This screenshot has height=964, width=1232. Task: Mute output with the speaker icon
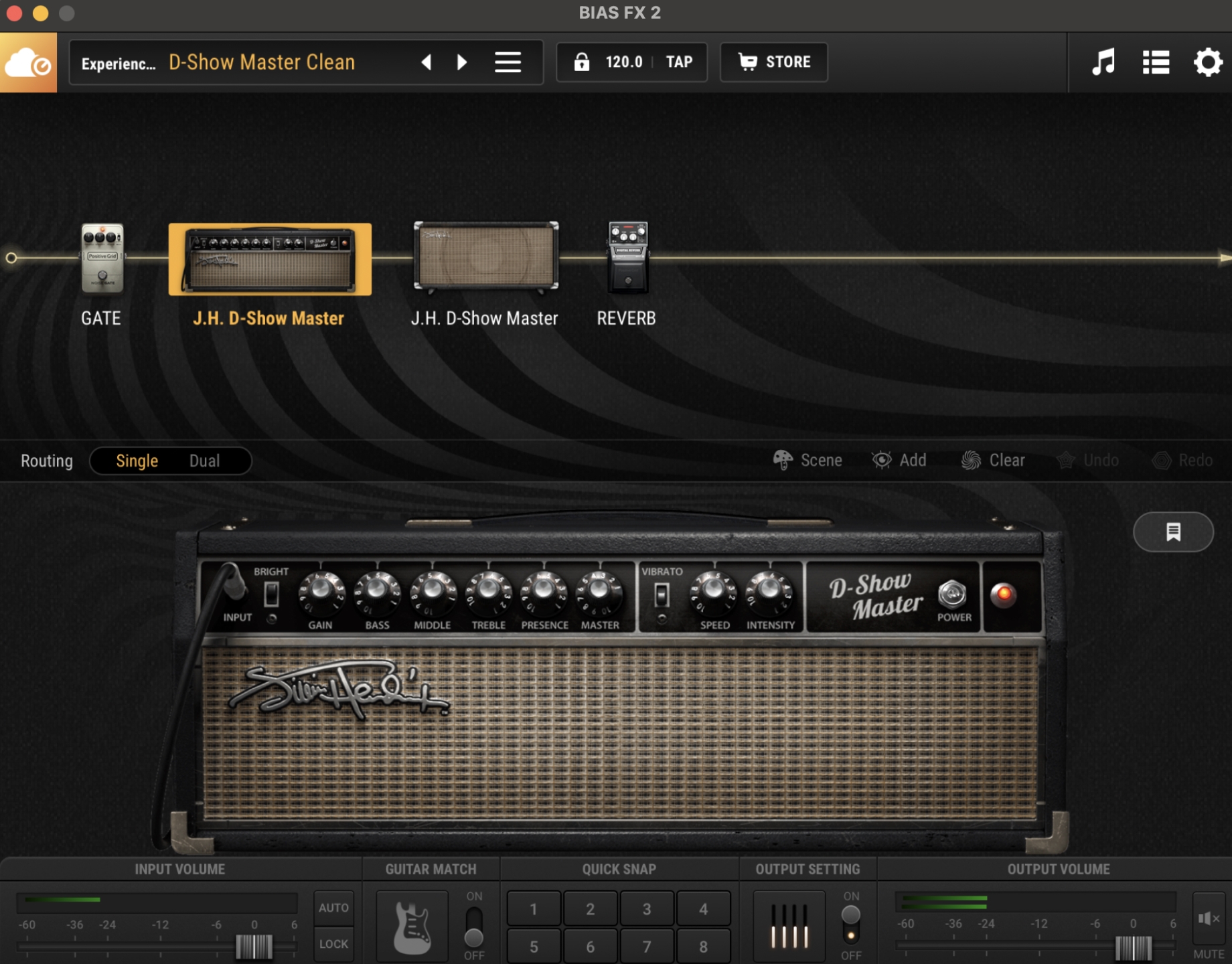(1209, 918)
